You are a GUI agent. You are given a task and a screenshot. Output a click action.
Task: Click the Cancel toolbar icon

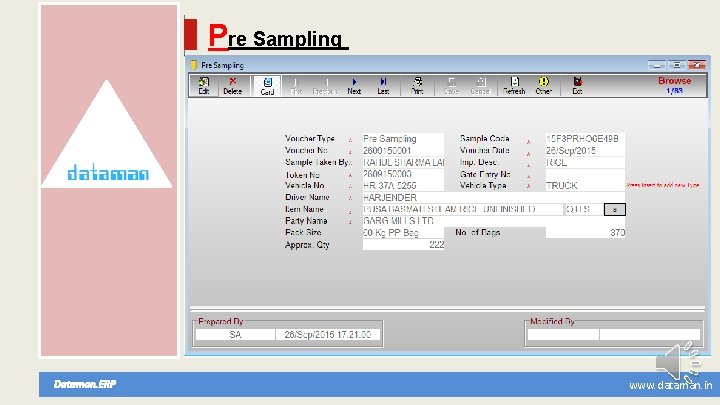[480, 86]
